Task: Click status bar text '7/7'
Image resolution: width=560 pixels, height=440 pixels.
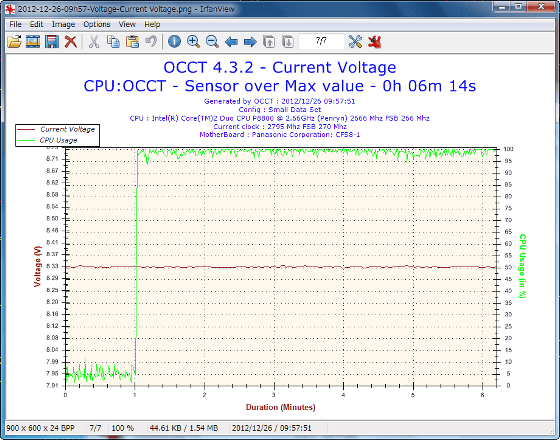Action: pos(95,428)
